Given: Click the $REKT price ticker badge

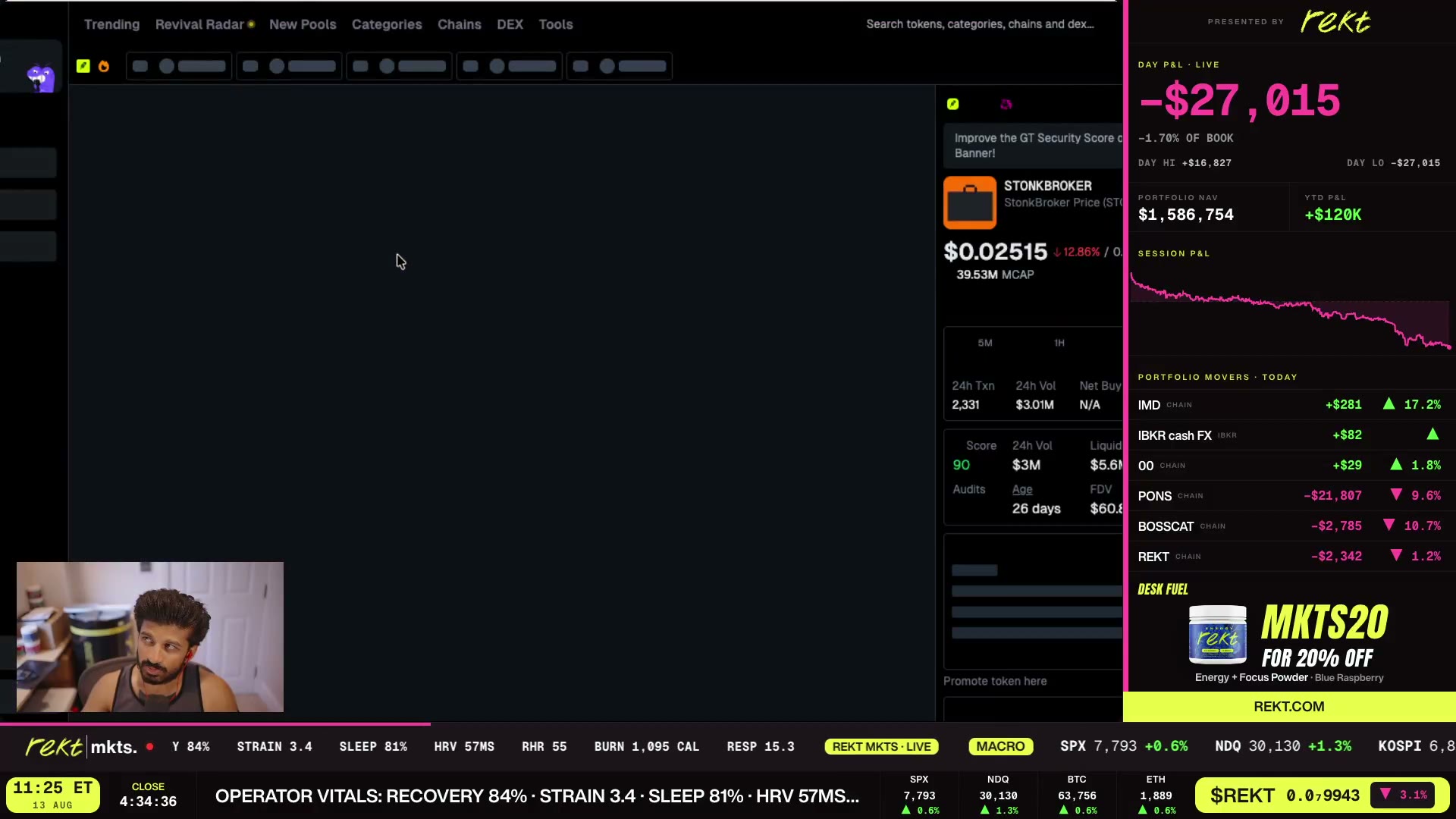Looking at the screenshot, I should tap(1322, 795).
